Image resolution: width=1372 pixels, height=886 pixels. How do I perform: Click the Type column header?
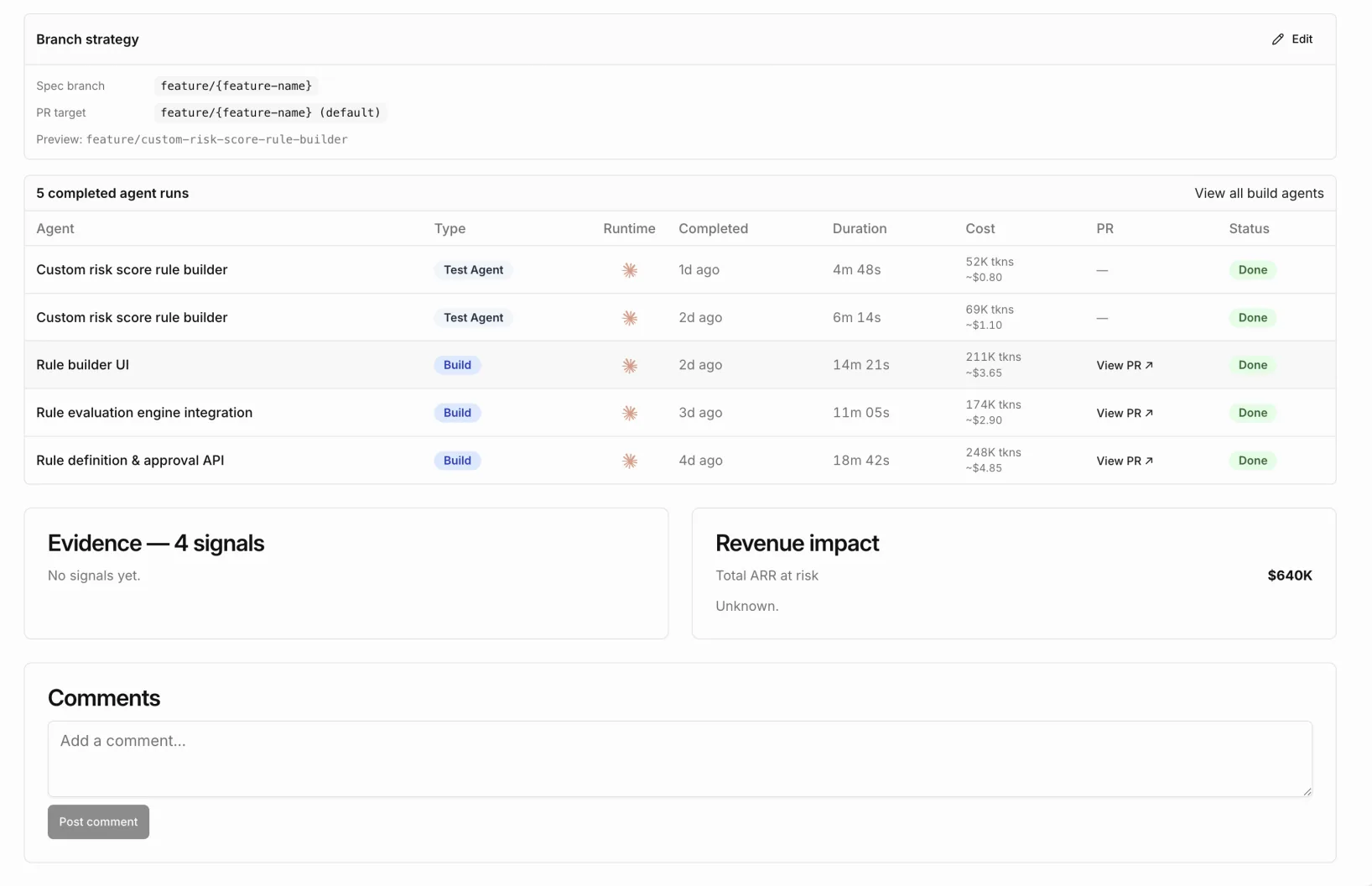tap(450, 228)
